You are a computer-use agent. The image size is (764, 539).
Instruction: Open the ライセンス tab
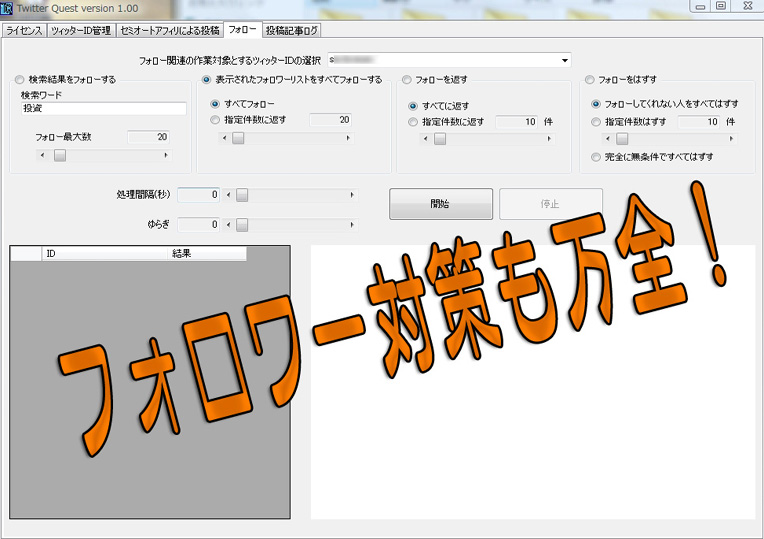point(24,31)
